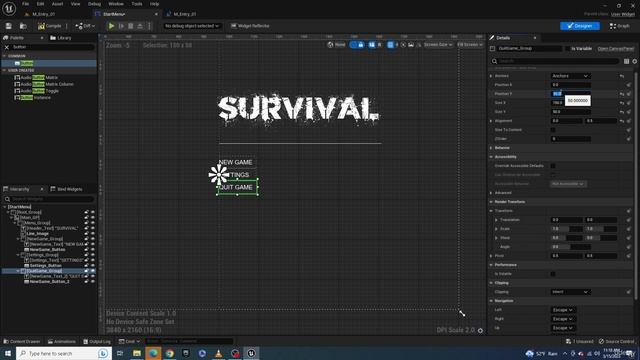Open the Tools menu
The width and height of the screenshot is (640, 360).
click(x=137, y=4)
